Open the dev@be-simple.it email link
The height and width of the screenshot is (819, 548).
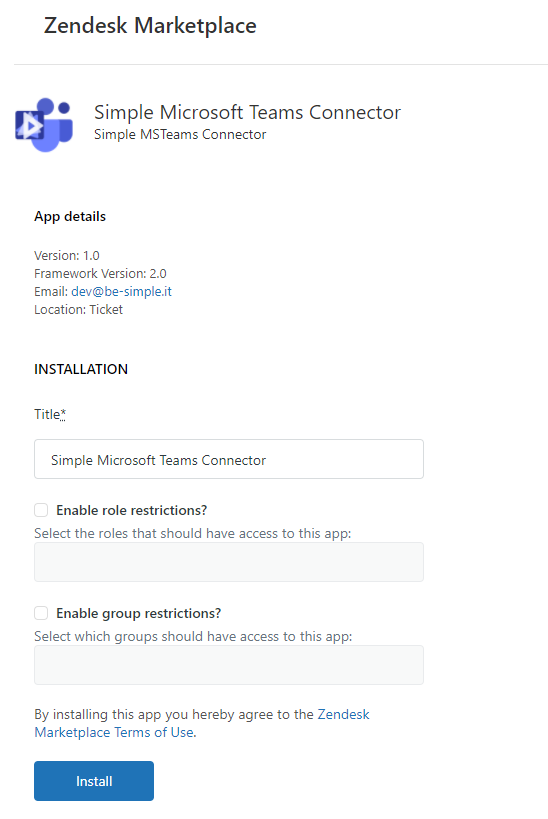[121, 291]
